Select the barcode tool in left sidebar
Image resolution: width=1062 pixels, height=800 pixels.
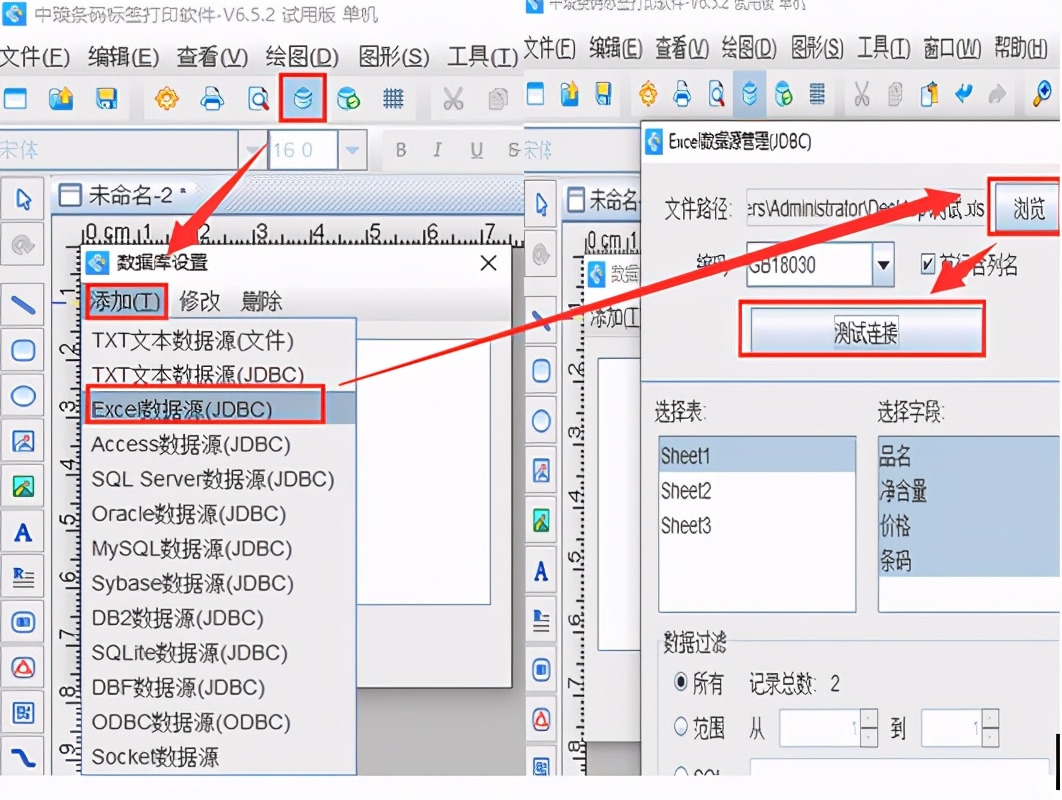(x=23, y=622)
